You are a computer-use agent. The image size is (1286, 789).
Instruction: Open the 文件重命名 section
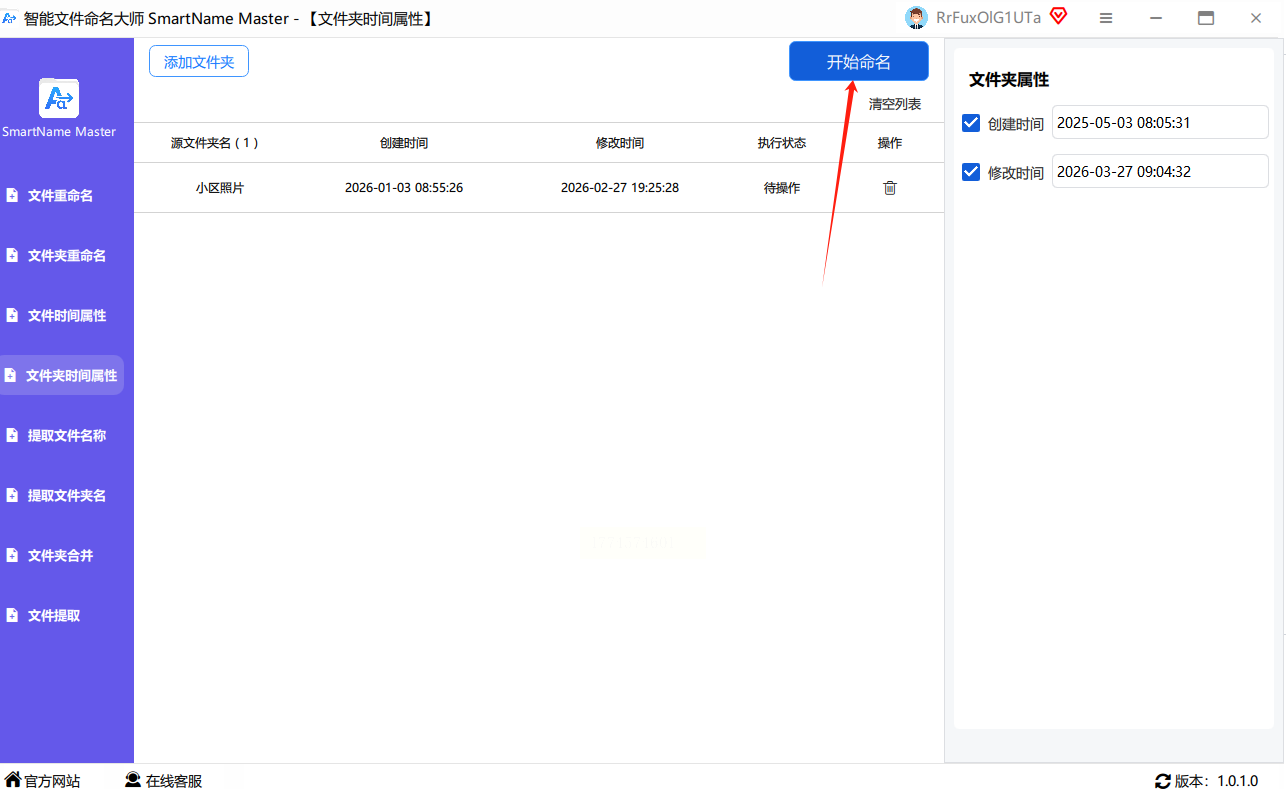pos(60,196)
